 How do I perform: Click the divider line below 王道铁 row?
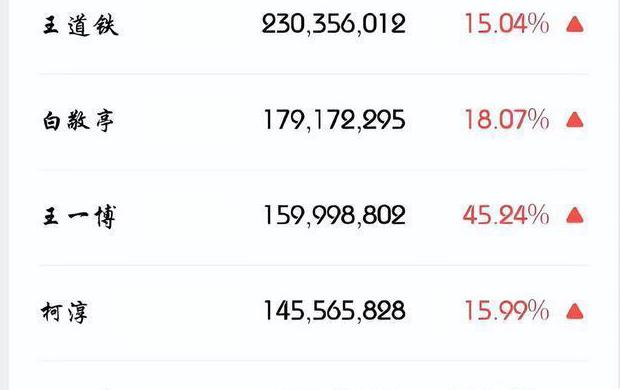[313, 74]
